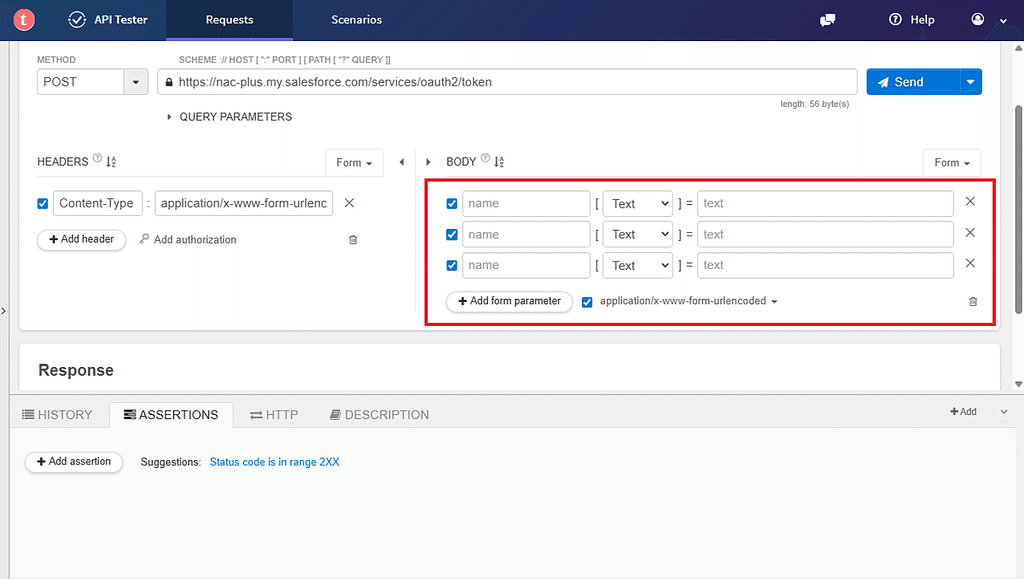This screenshot has height=579, width=1024.
Task: Add authorization to the request
Action: tap(188, 240)
